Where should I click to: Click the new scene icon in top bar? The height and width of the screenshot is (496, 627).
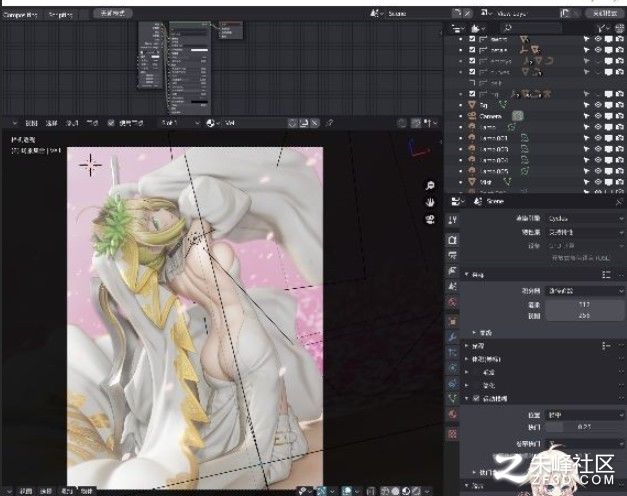[457, 13]
